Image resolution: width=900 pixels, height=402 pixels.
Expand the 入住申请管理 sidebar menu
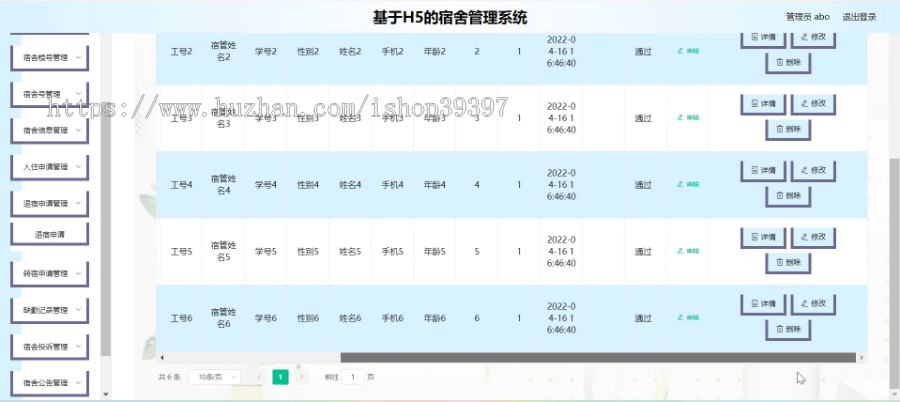[49, 167]
